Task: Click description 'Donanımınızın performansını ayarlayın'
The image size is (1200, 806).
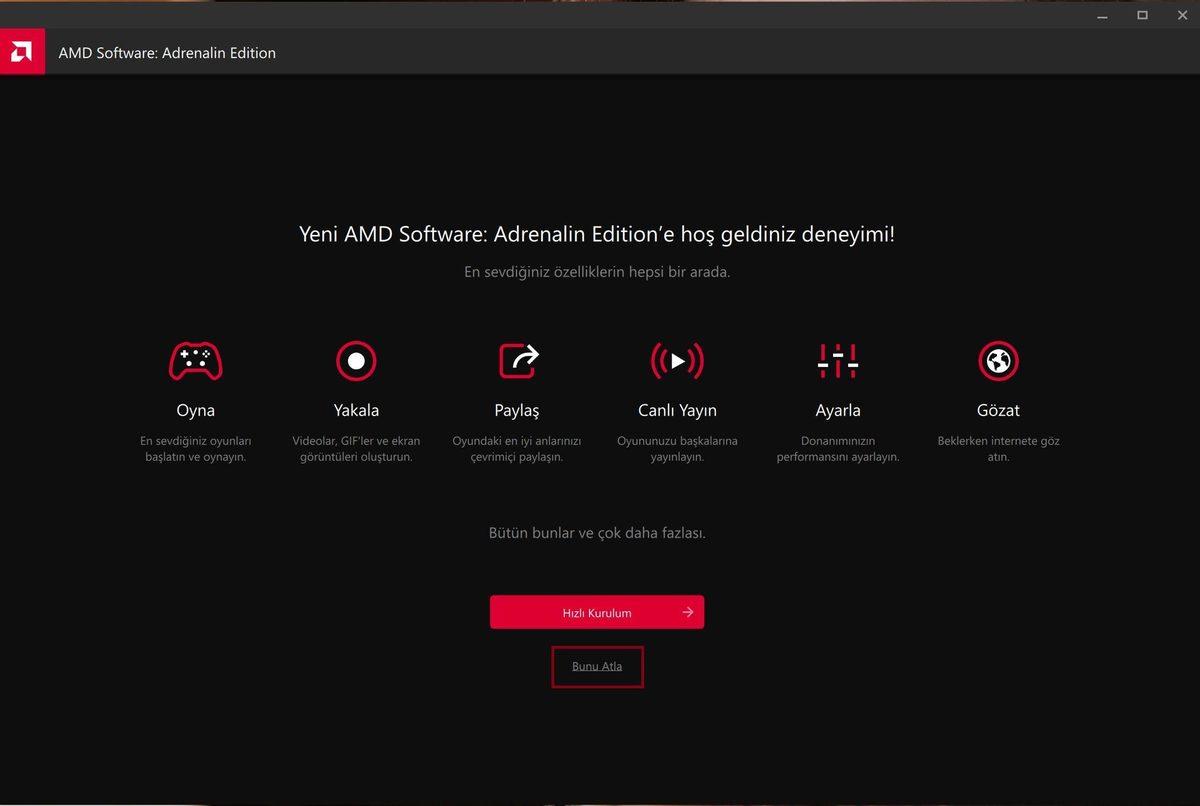Action: tap(838, 449)
